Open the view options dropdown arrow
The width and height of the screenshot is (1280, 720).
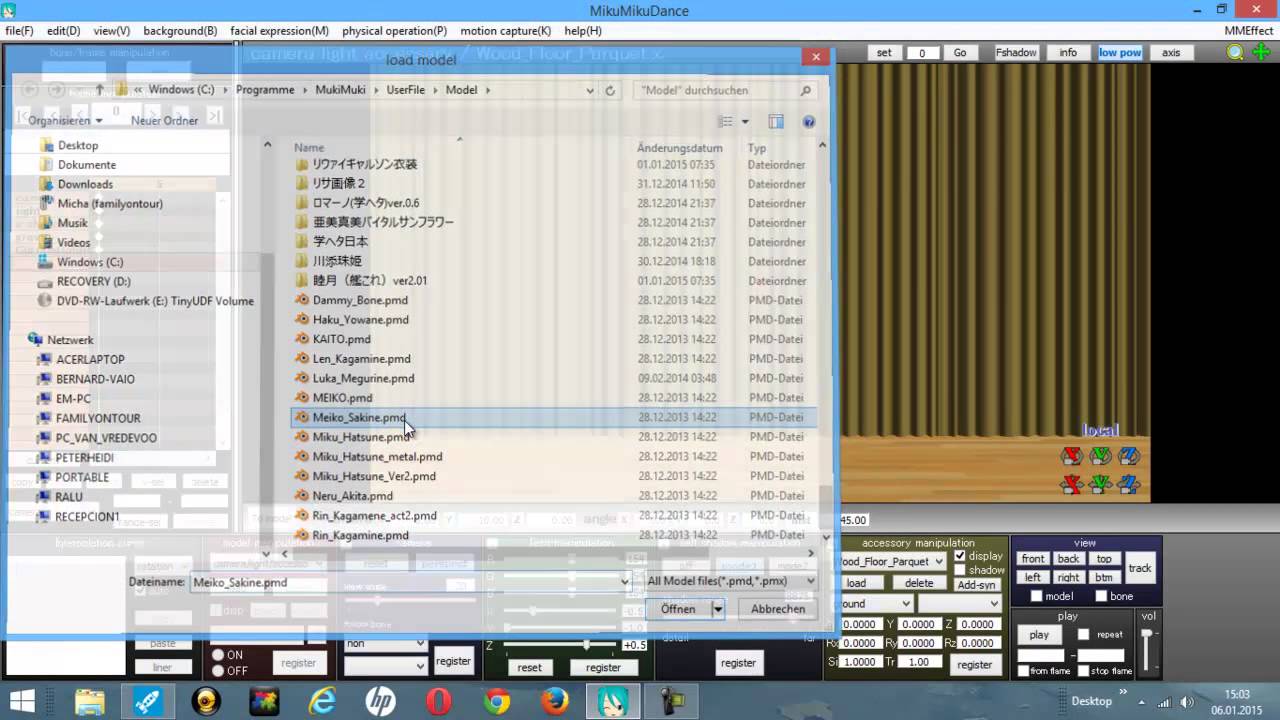click(745, 122)
